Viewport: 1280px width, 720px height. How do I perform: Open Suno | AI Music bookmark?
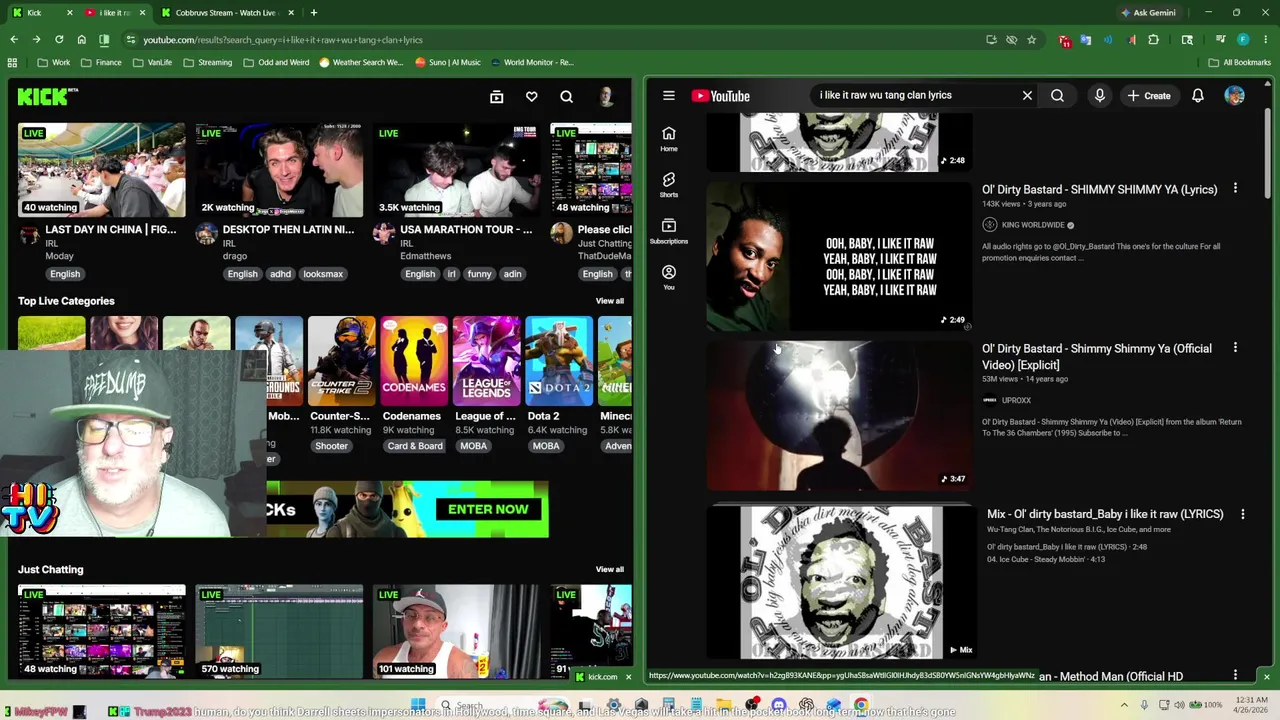point(448,62)
